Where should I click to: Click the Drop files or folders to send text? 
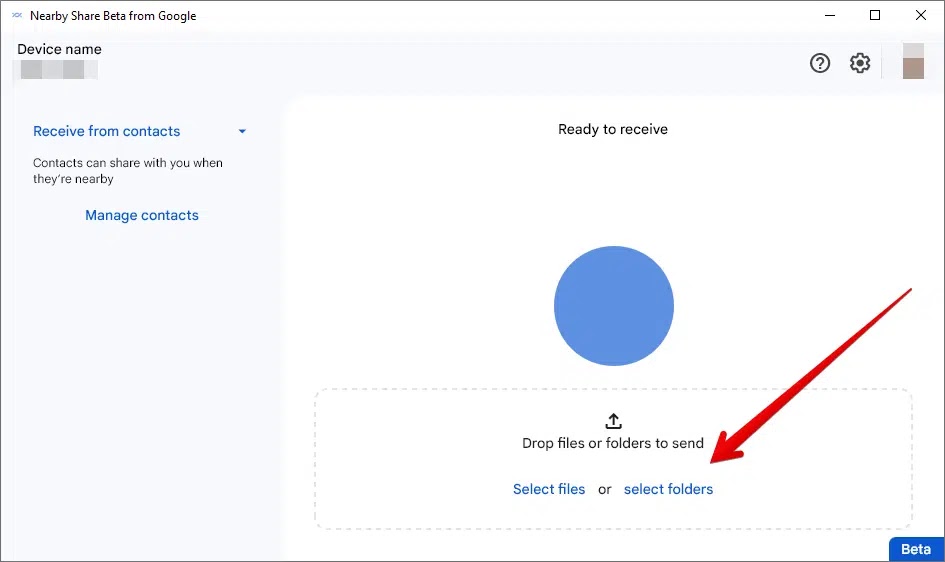point(613,443)
